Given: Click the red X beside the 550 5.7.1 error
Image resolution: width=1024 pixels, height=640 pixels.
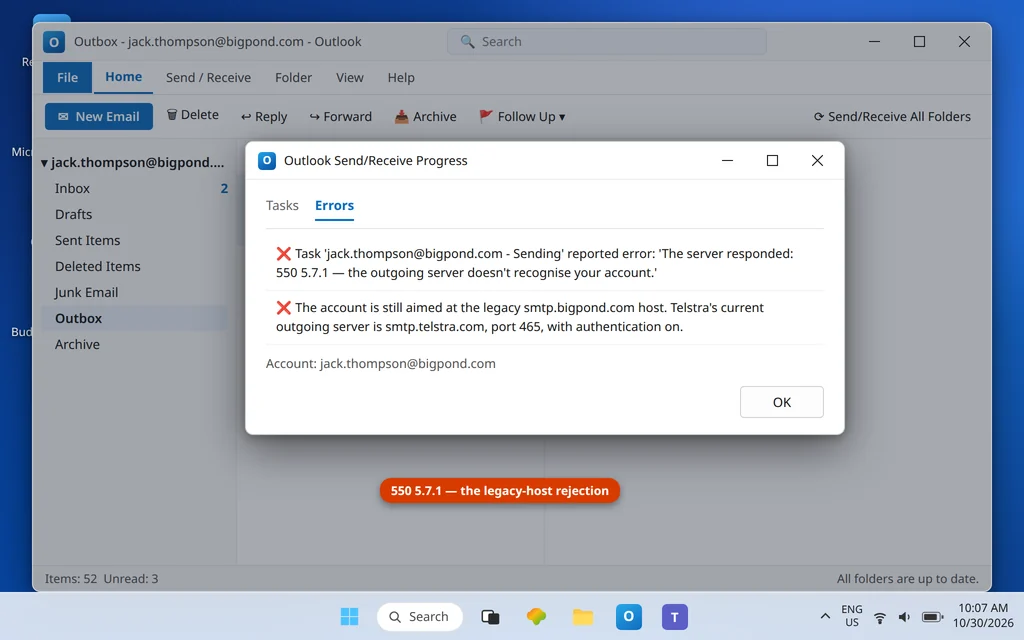Looking at the screenshot, I should point(283,254).
